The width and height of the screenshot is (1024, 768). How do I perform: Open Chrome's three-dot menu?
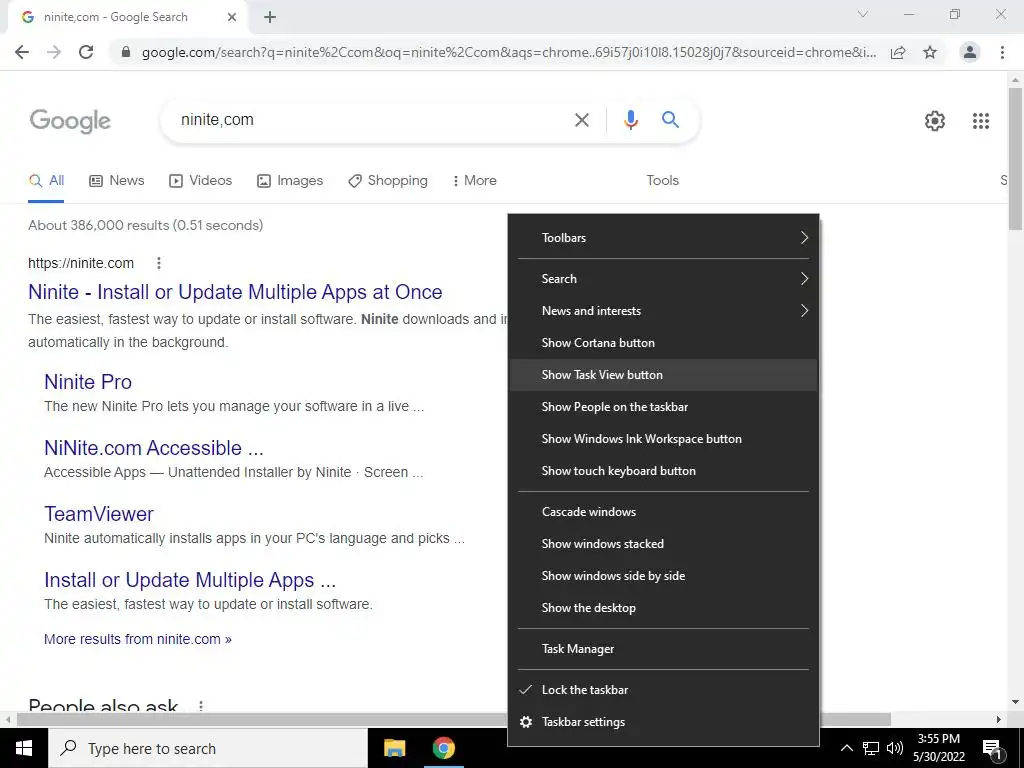1002,52
